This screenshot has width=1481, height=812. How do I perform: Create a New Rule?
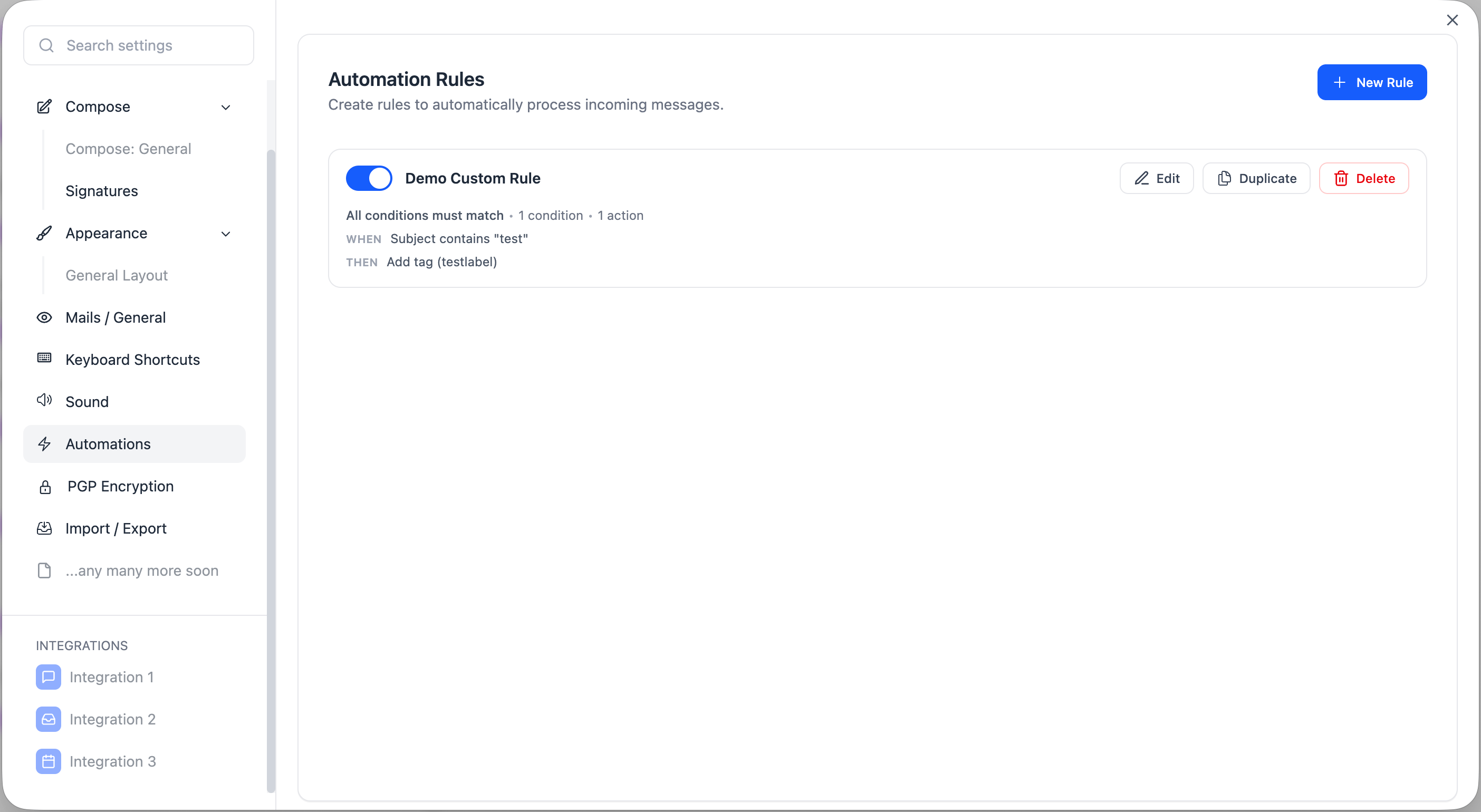click(1371, 82)
